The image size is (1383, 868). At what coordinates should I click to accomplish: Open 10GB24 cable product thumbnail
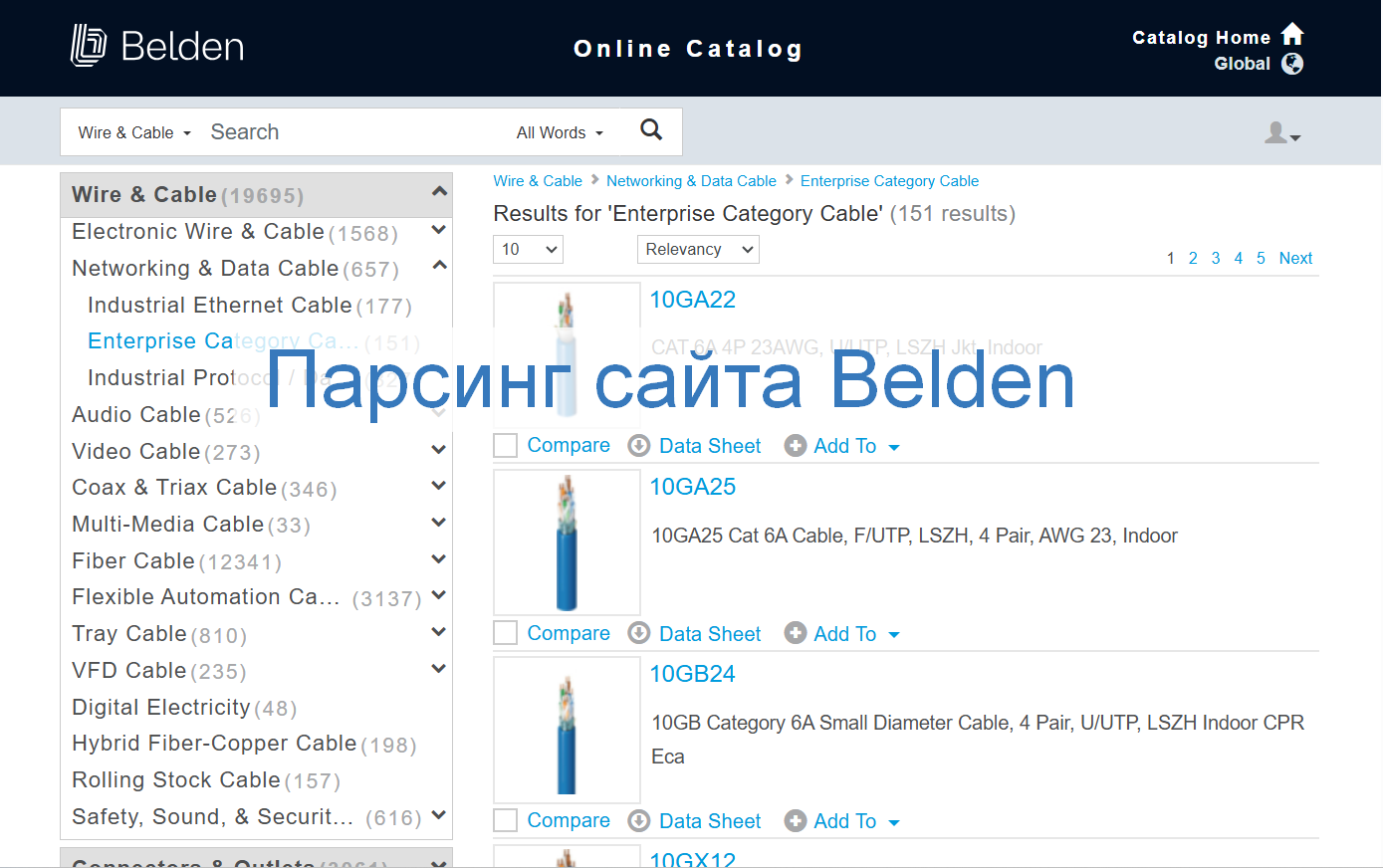567,730
